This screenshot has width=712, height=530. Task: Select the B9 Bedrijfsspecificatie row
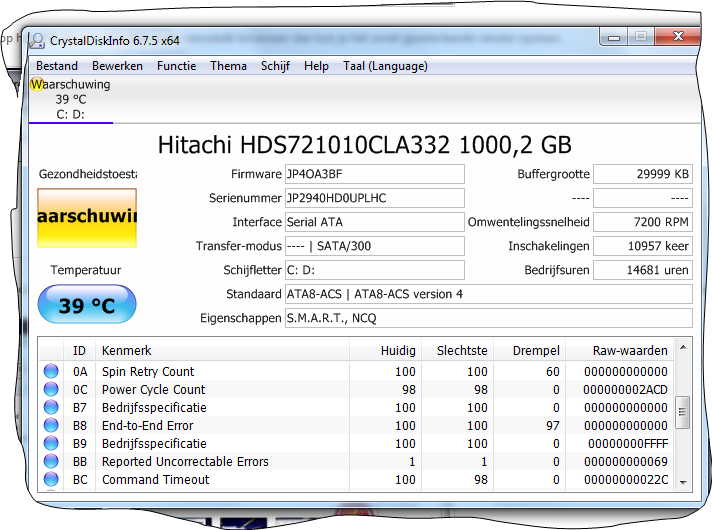pyautogui.click(x=356, y=444)
